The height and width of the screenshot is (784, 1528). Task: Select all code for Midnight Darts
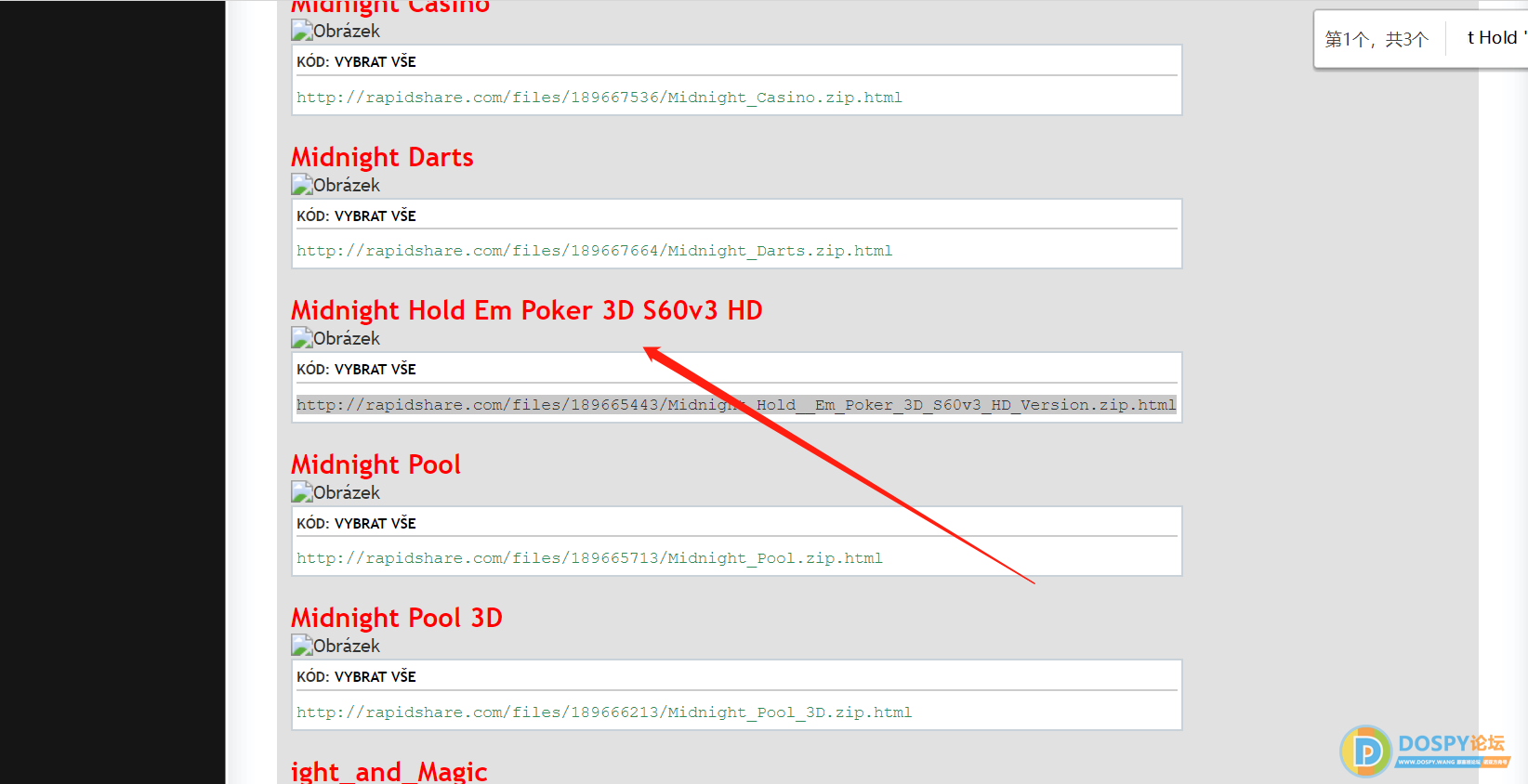pyautogui.click(x=375, y=216)
